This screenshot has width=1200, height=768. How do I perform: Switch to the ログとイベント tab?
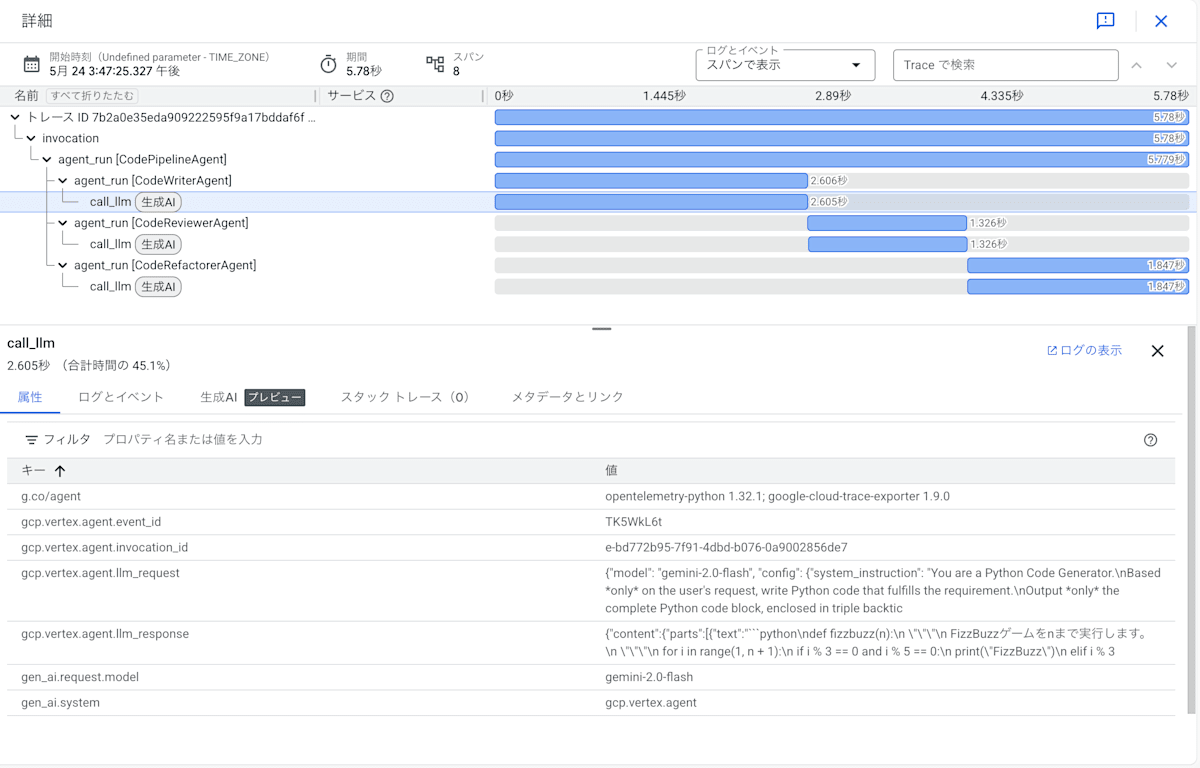pyautogui.click(x=121, y=397)
